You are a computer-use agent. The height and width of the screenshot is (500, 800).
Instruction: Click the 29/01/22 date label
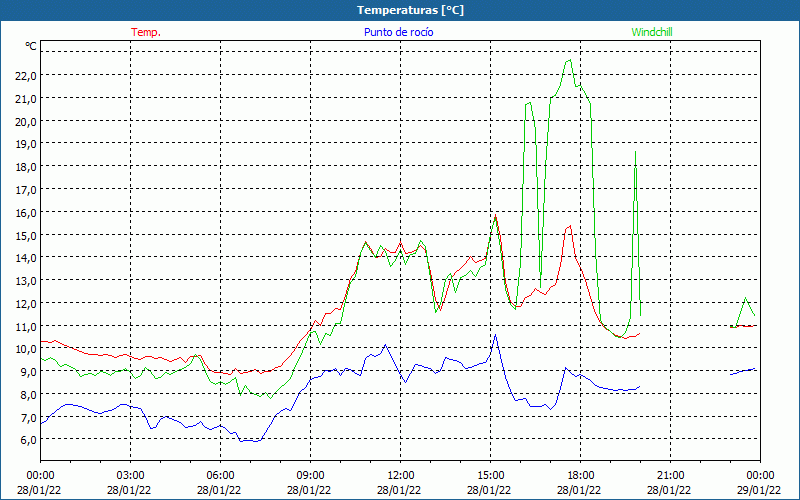[759, 490]
